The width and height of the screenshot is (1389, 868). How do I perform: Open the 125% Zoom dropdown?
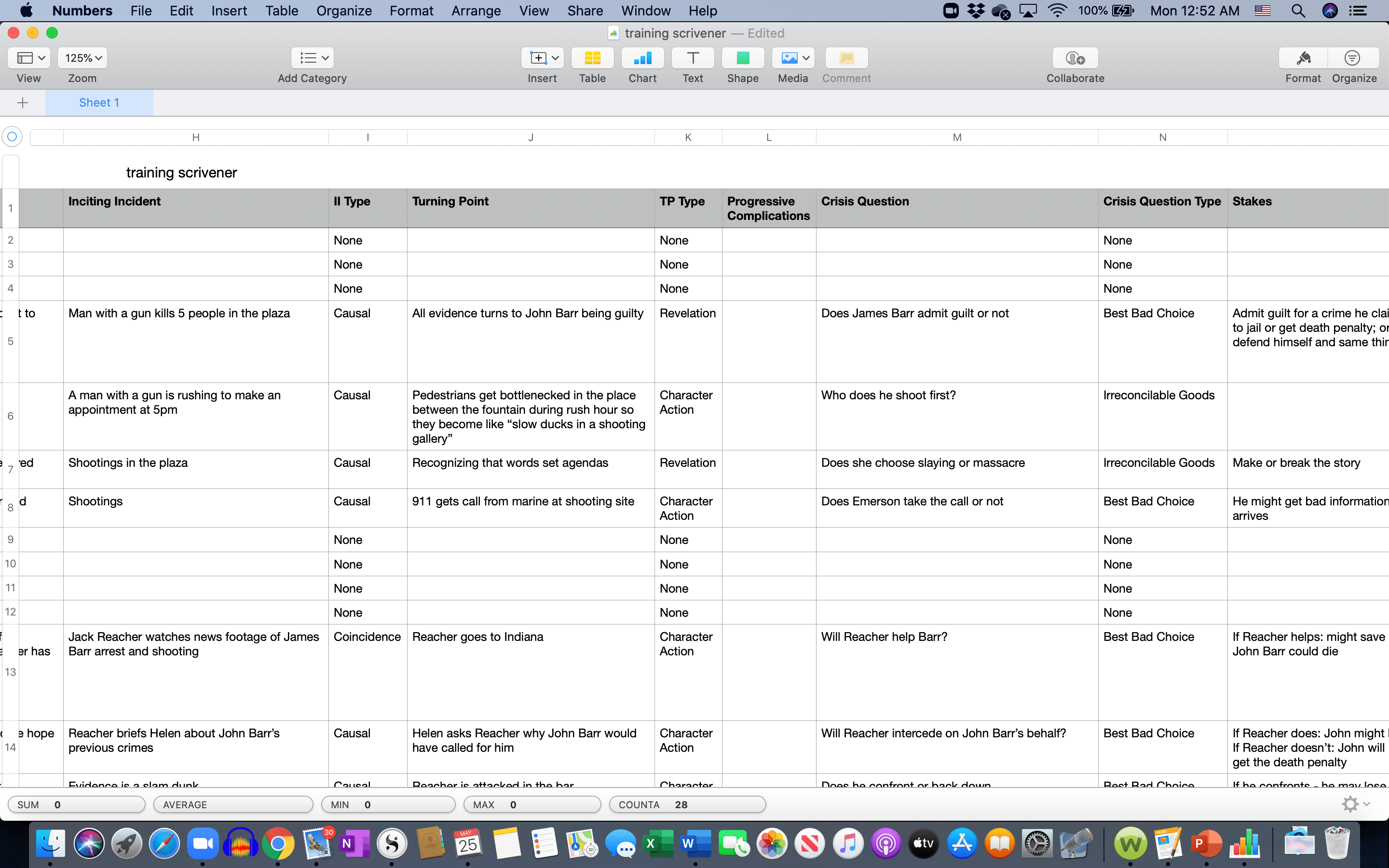(82, 58)
